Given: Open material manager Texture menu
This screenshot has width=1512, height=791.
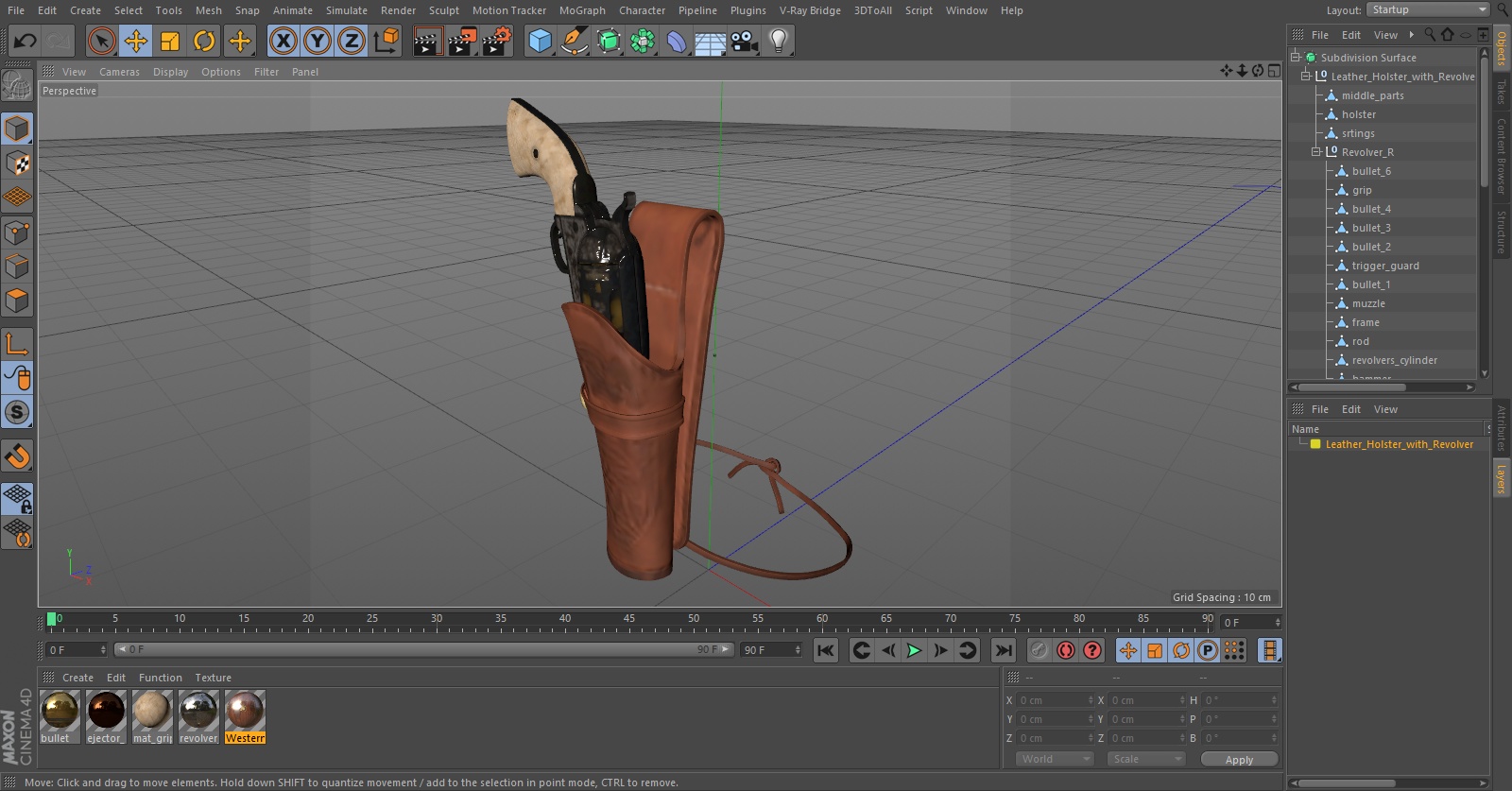Looking at the screenshot, I should pyautogui.click(x=213, y=678).
